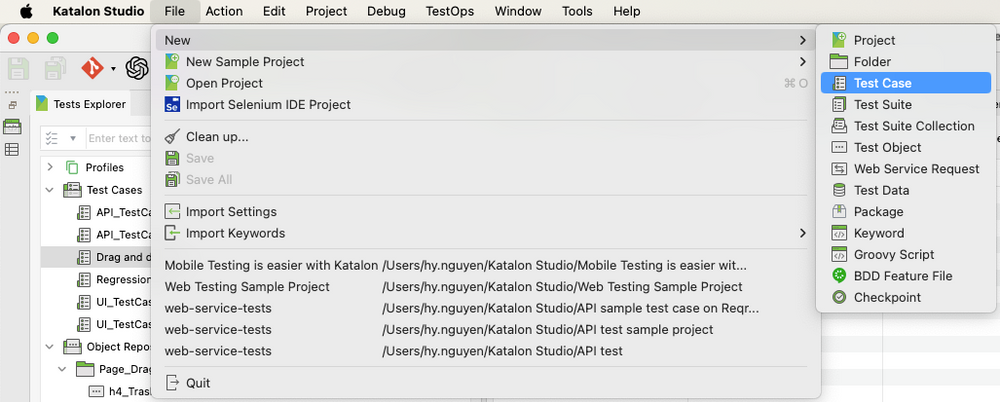Expand the New Sample Project submenu arrow
The width and height of the screenshot is (1000, 402).
click(802, 62)
